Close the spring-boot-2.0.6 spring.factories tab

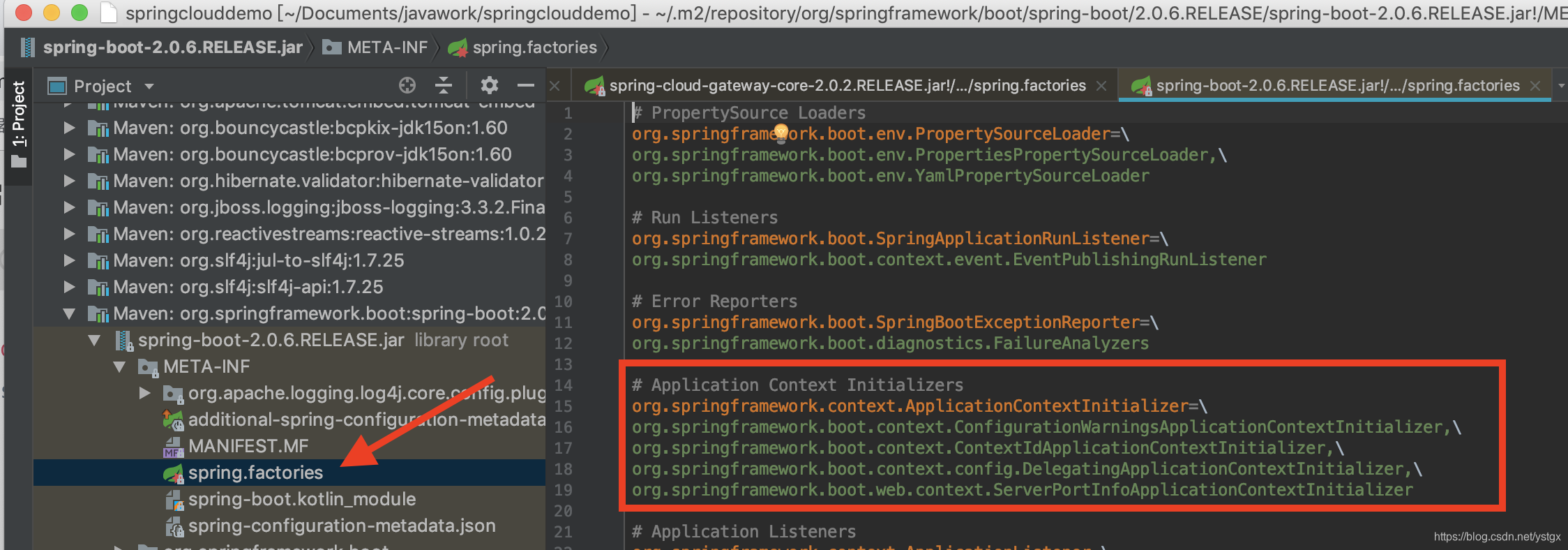tap(1535, 86)
